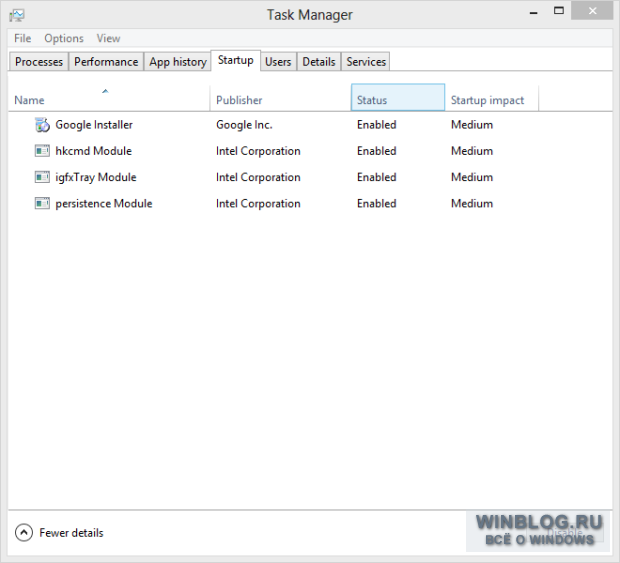Click Medium impact of hkcmd Module
This screenshot has width=620, height=563.
(x=472, y=151)
